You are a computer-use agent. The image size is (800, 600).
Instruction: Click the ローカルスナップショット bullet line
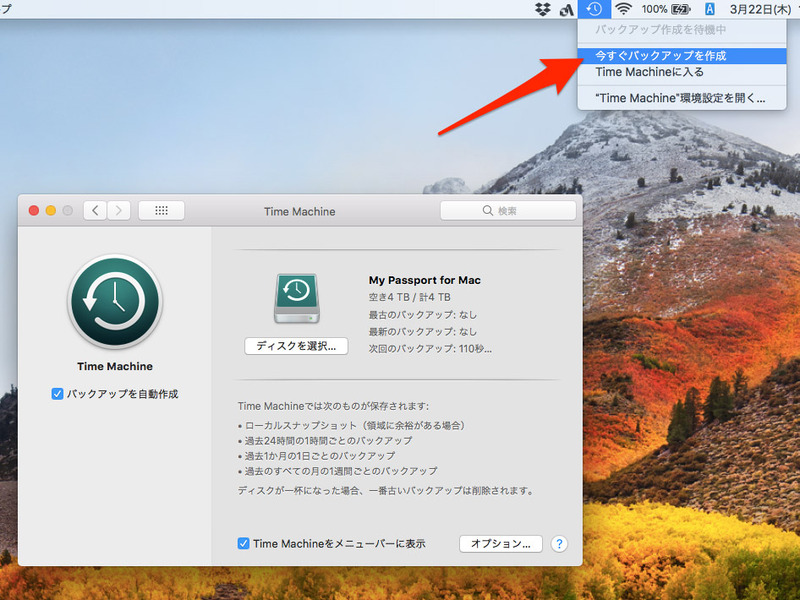352,425
